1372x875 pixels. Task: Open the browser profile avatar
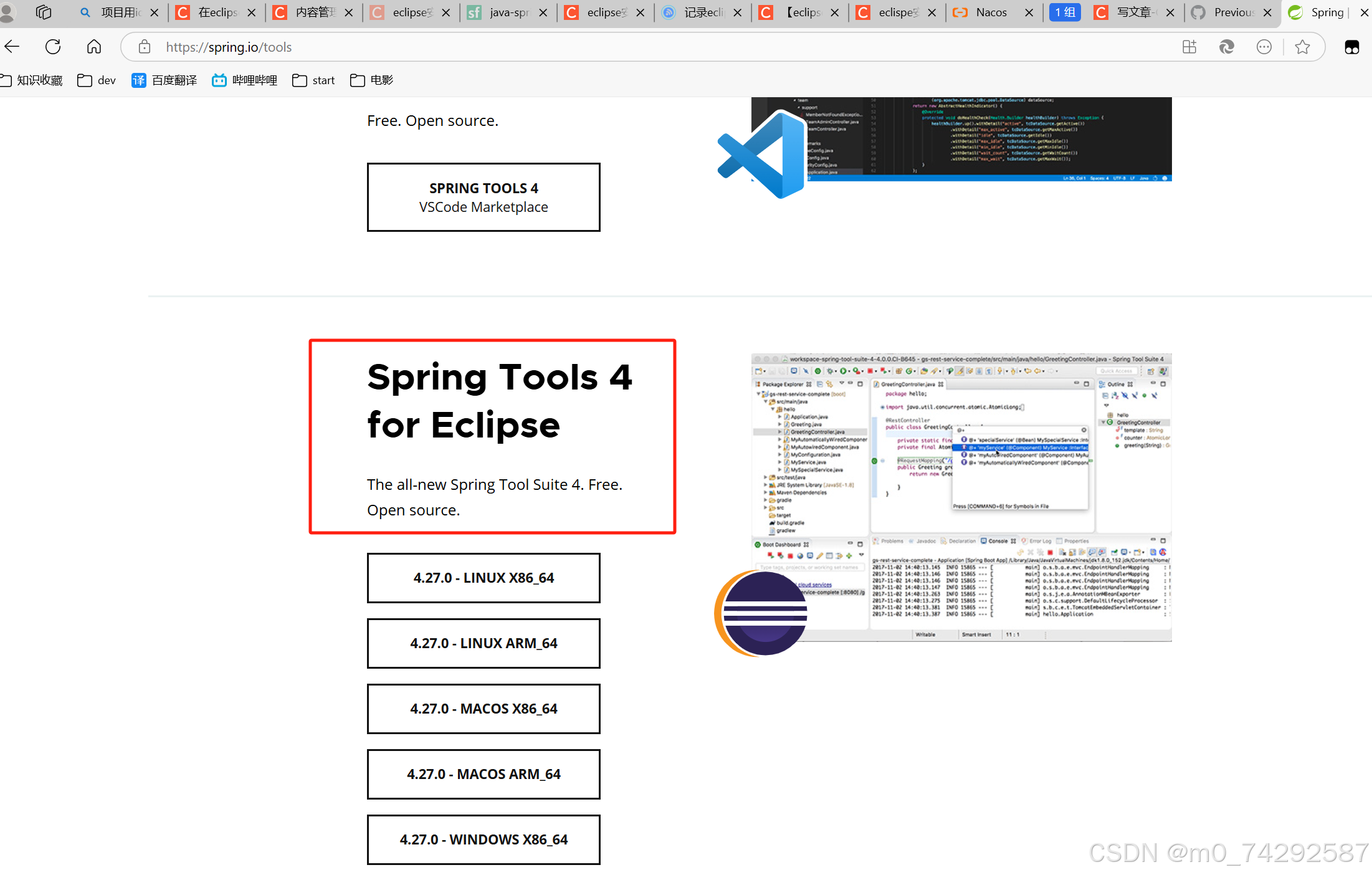7,12
